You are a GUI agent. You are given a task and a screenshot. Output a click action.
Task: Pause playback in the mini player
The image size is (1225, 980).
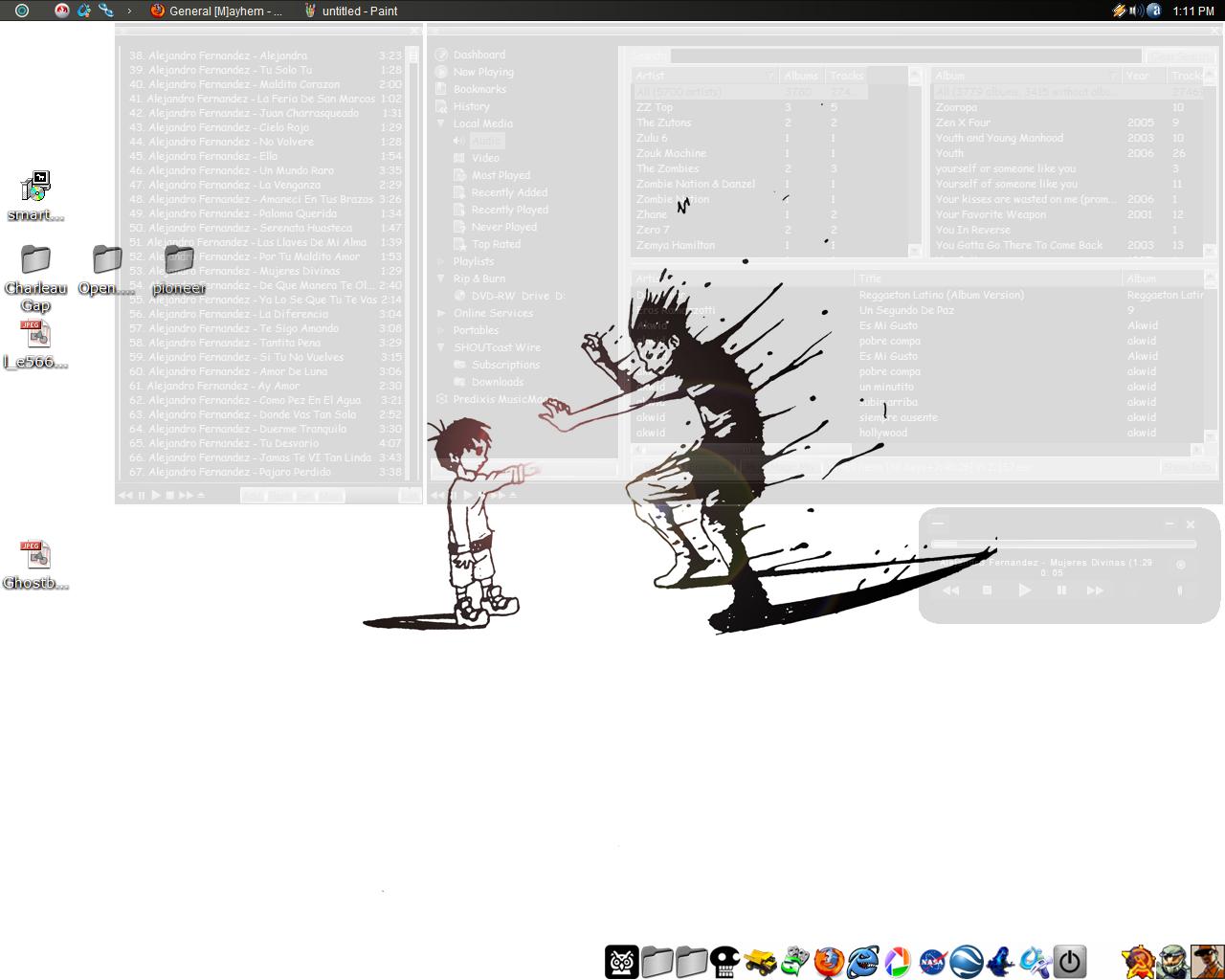tap(1060, 590)
